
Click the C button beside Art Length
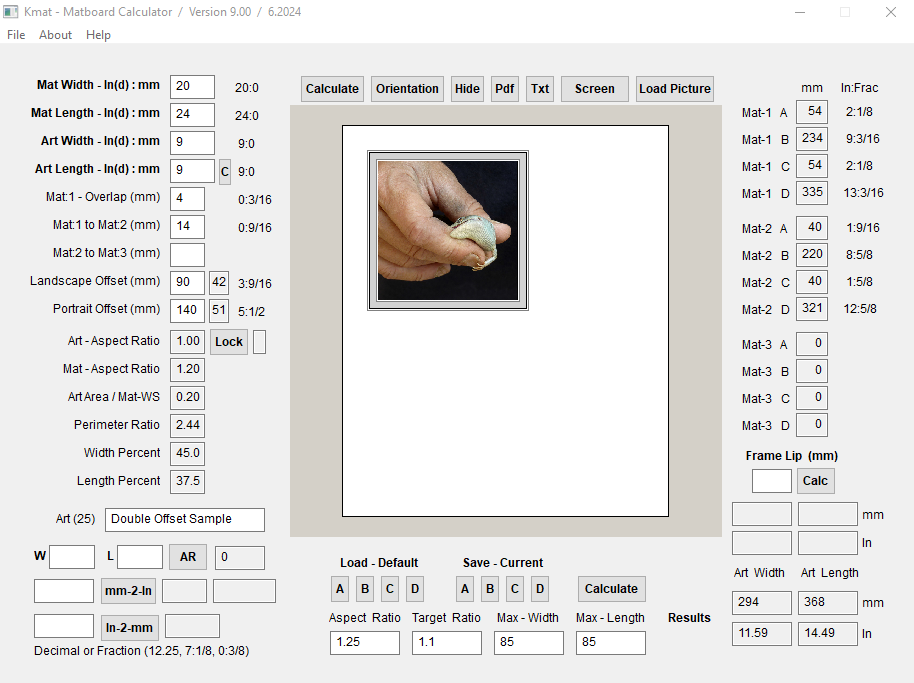point(225,172)
